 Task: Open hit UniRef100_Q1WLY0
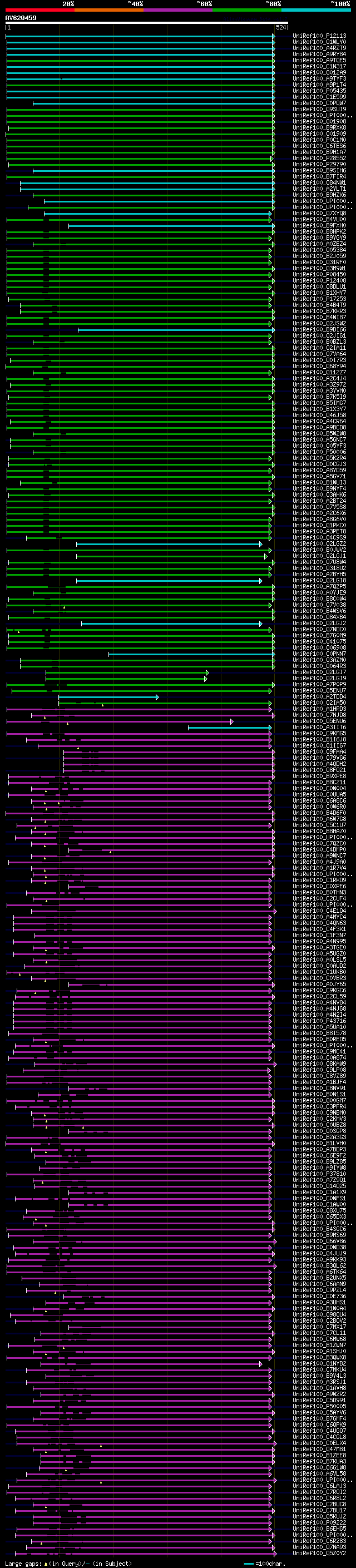(x=319, y=42)
